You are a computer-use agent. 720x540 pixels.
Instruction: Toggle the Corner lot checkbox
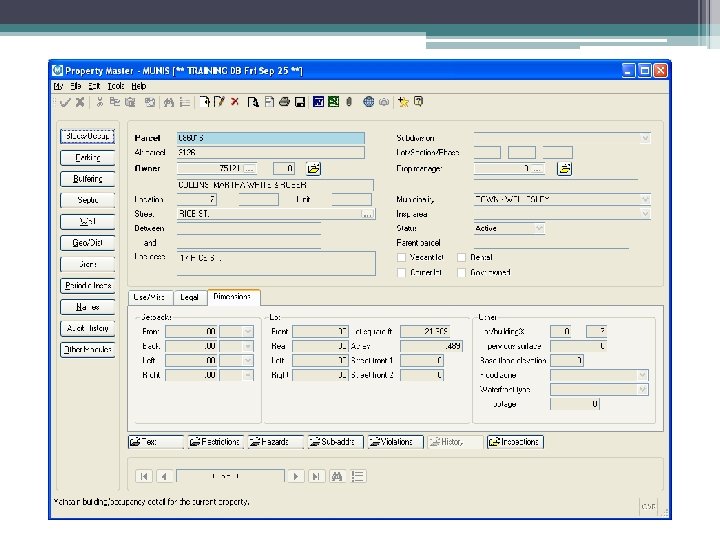[x=402, y=272]
